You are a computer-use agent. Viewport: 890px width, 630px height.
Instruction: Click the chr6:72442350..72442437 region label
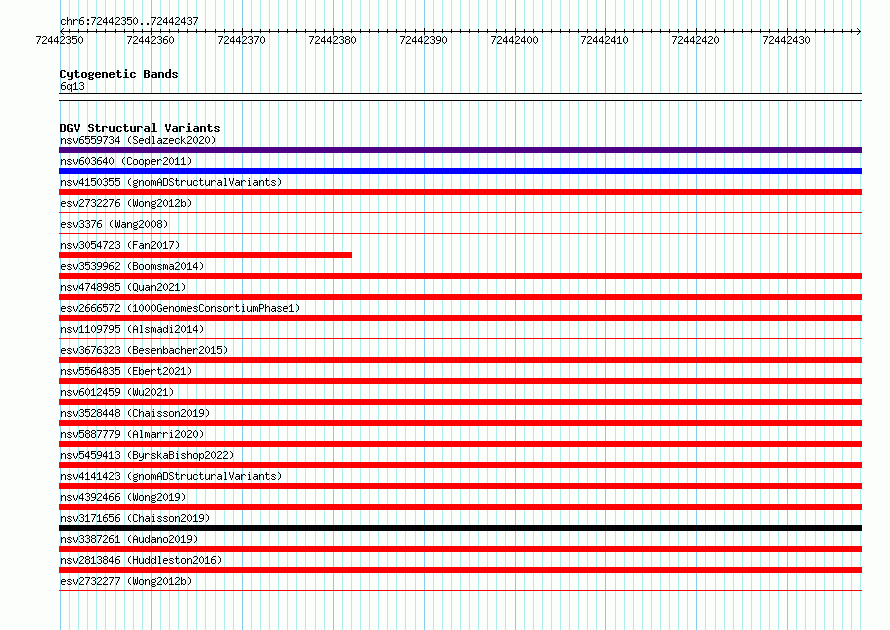pyautogui.click(x=129, y=22)
